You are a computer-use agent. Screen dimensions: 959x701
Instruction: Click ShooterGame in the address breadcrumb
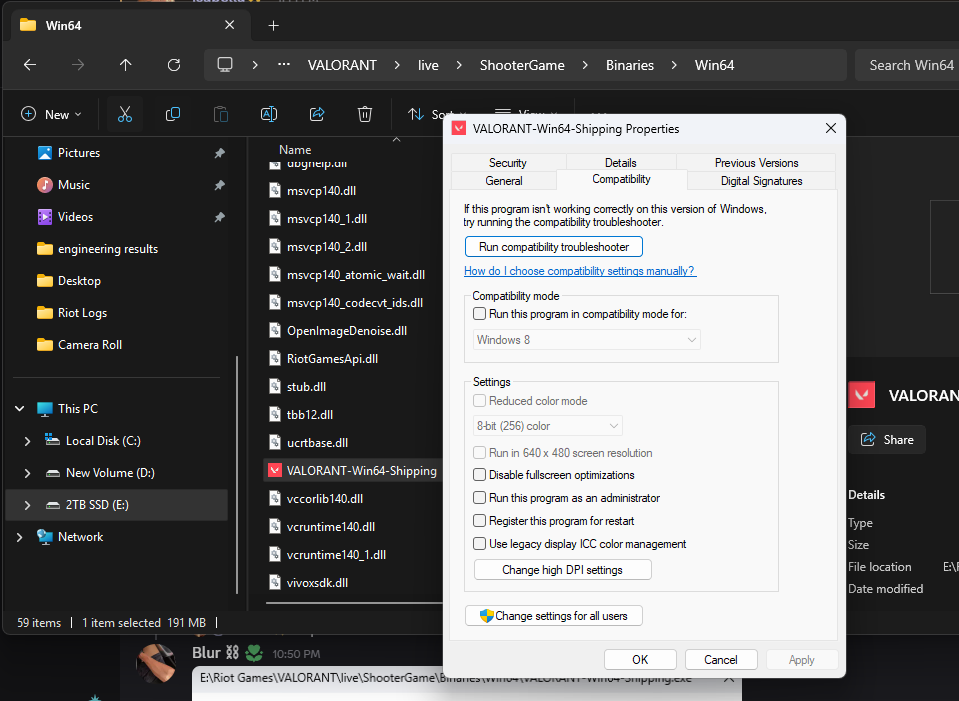coord(522,65)
